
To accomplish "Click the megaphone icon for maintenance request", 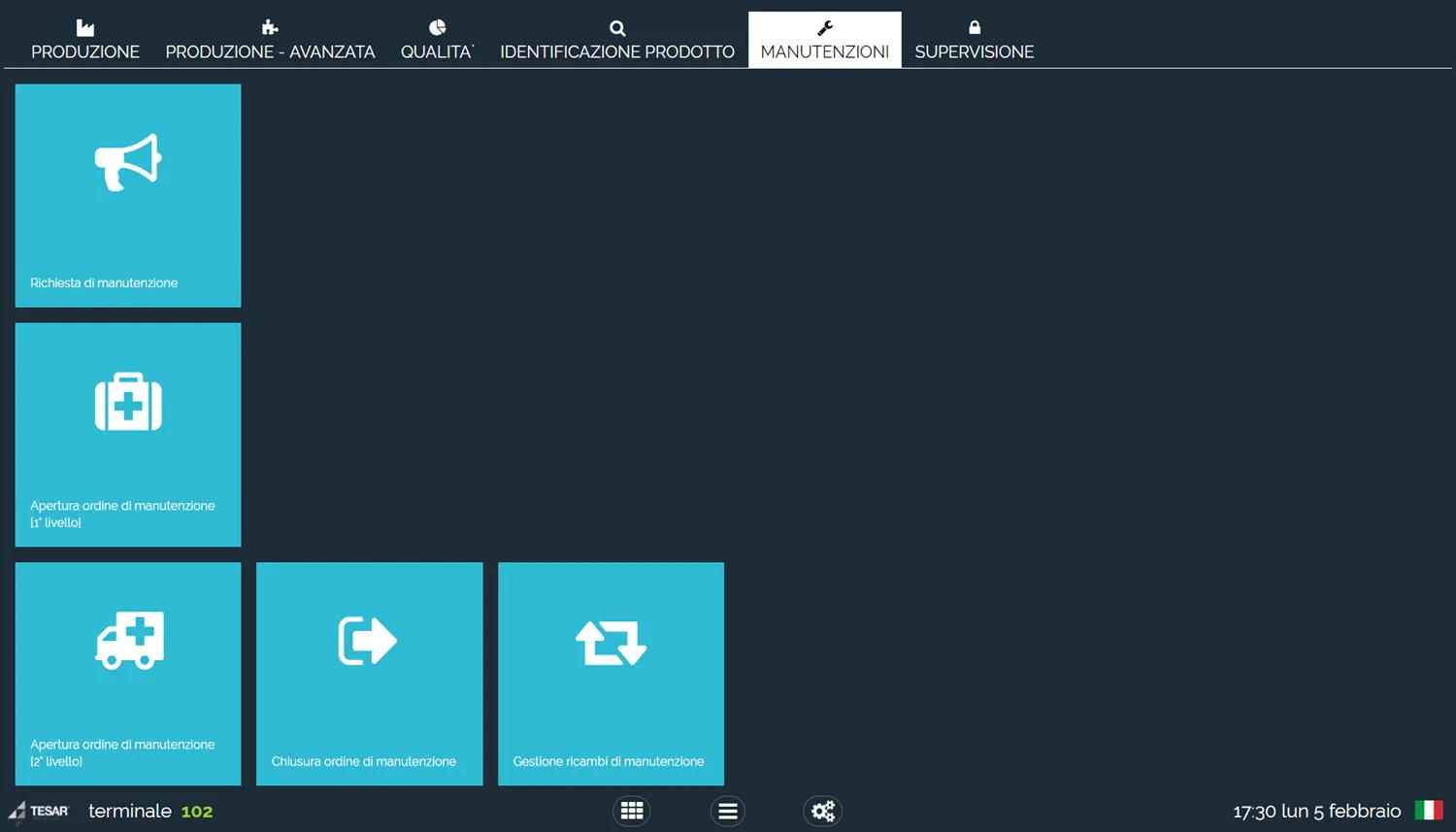I will pos(128,162).
